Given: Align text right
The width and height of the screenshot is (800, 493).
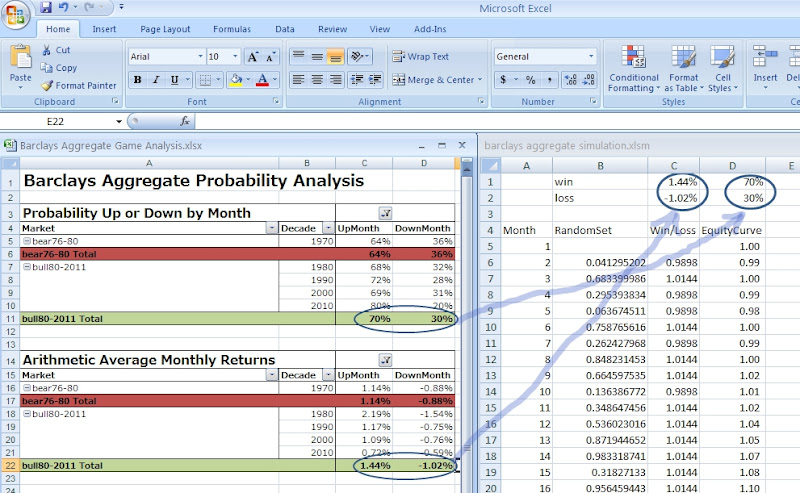Looking at the screenshot, I should (335, 80).
